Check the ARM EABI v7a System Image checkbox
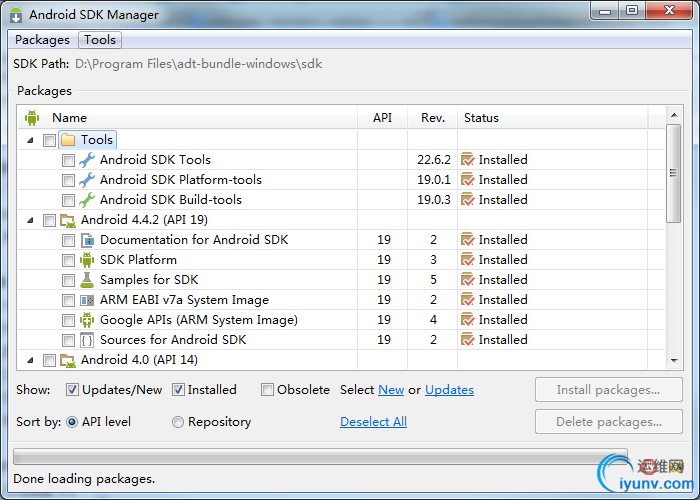Screen dimensions: 700x500 tap(68, 300)
